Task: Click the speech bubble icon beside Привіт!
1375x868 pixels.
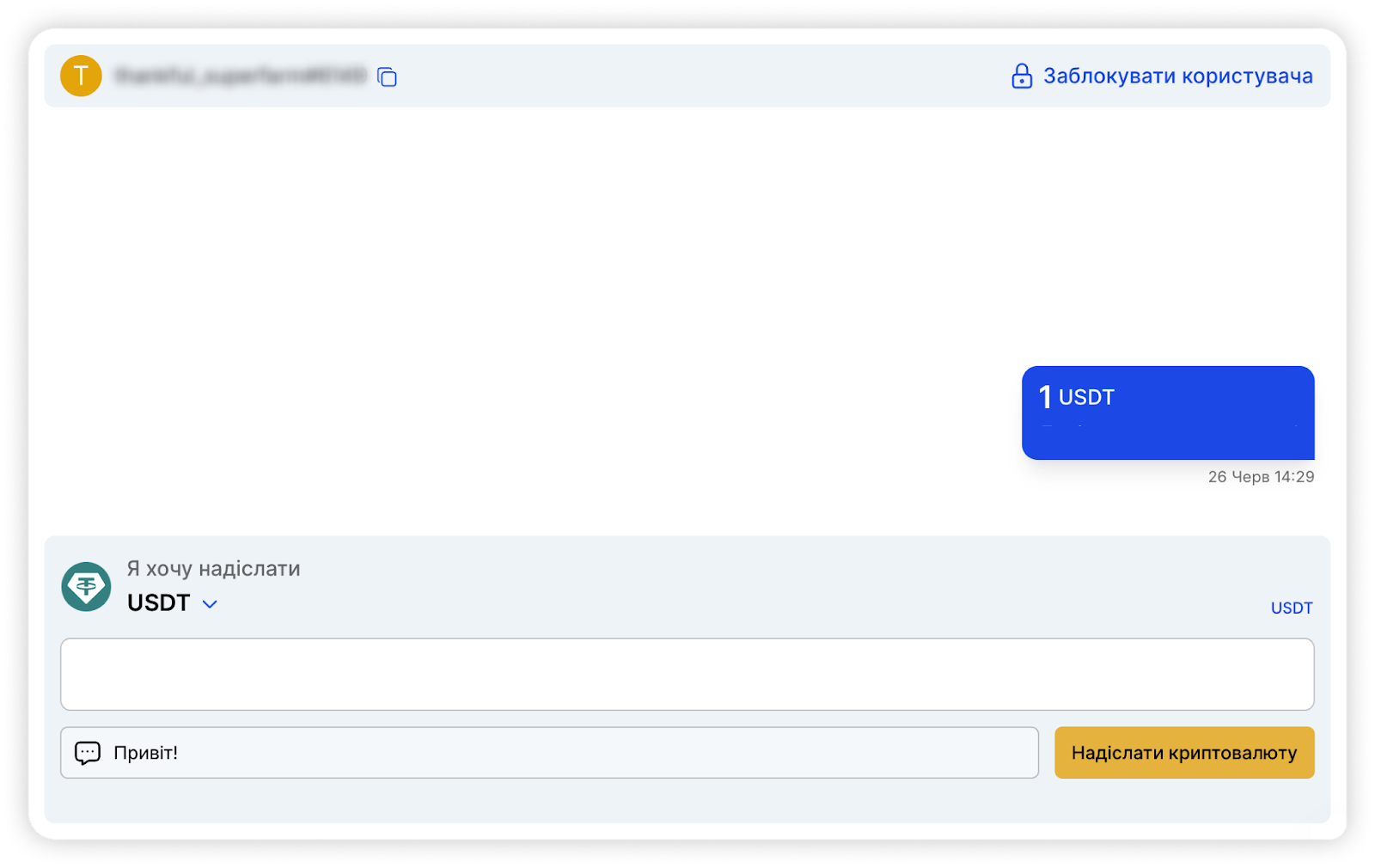Action: 88,753
